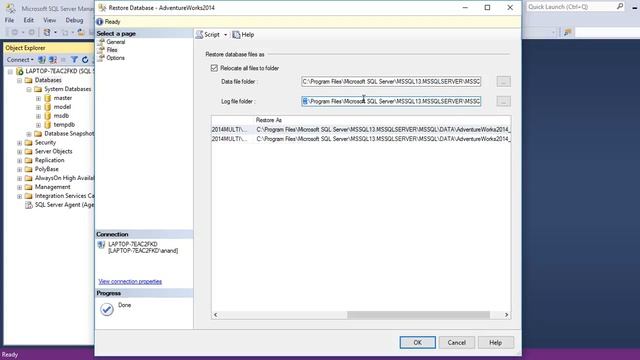Click the Data file folder path field
Image resolution: width=640 pixels, height=360 pixels.
point(391,82)
